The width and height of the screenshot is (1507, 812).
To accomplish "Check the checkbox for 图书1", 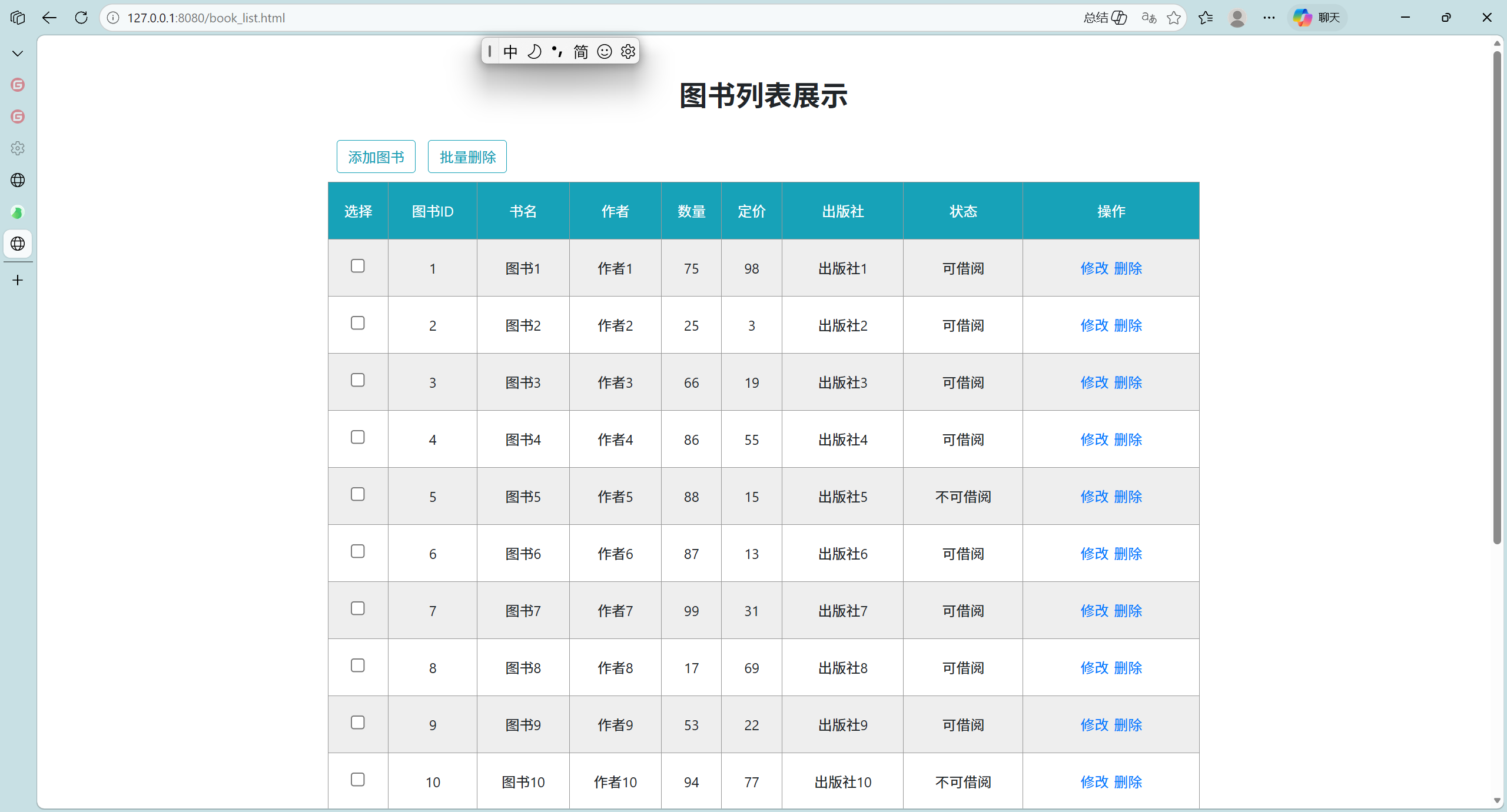I will point(358,266).
